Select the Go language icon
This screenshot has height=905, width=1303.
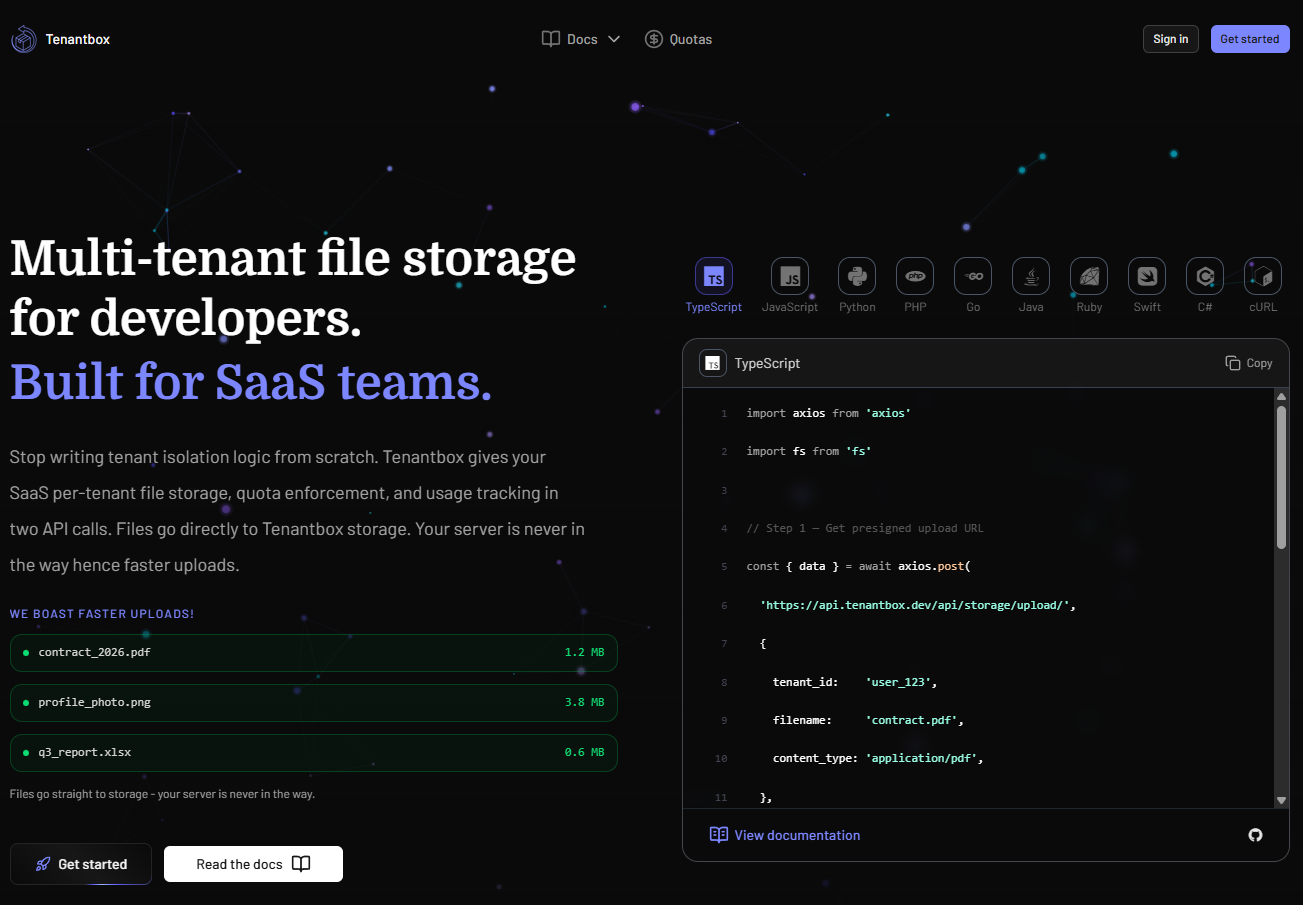(973, 276)
